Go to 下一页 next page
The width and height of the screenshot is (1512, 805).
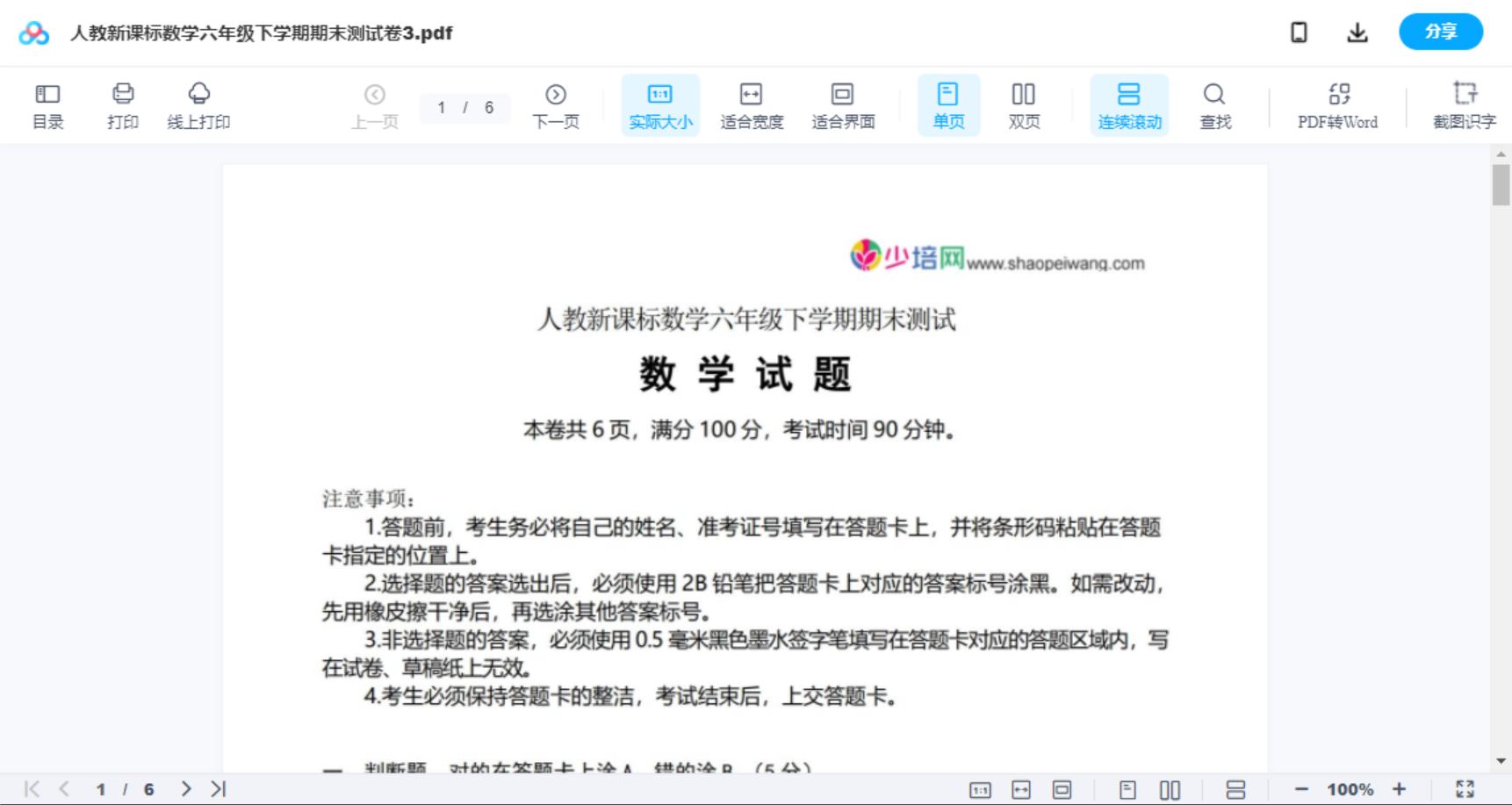point(556,104)
